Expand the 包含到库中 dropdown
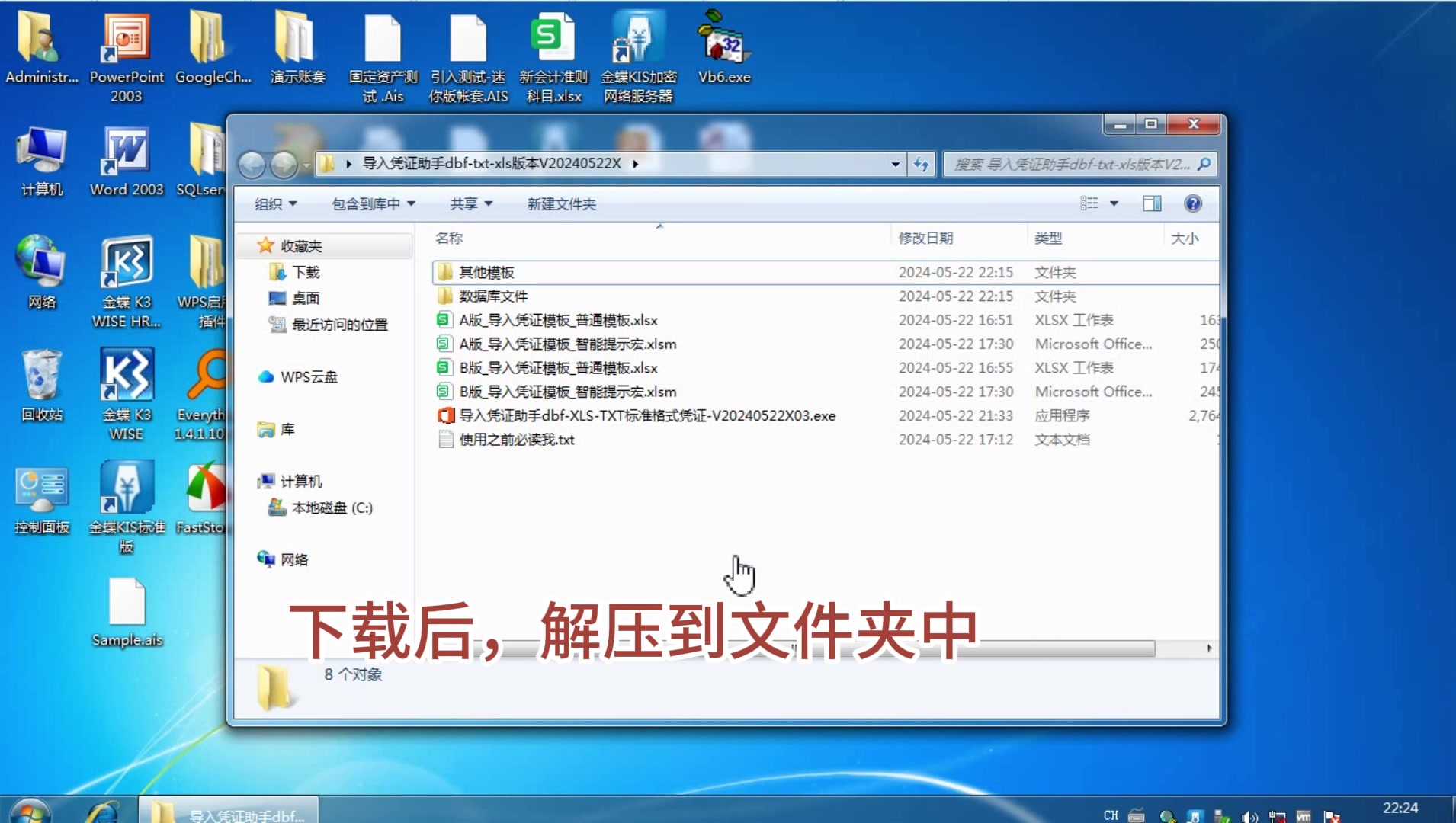1456x823 pixels. (x=373, y=204)
